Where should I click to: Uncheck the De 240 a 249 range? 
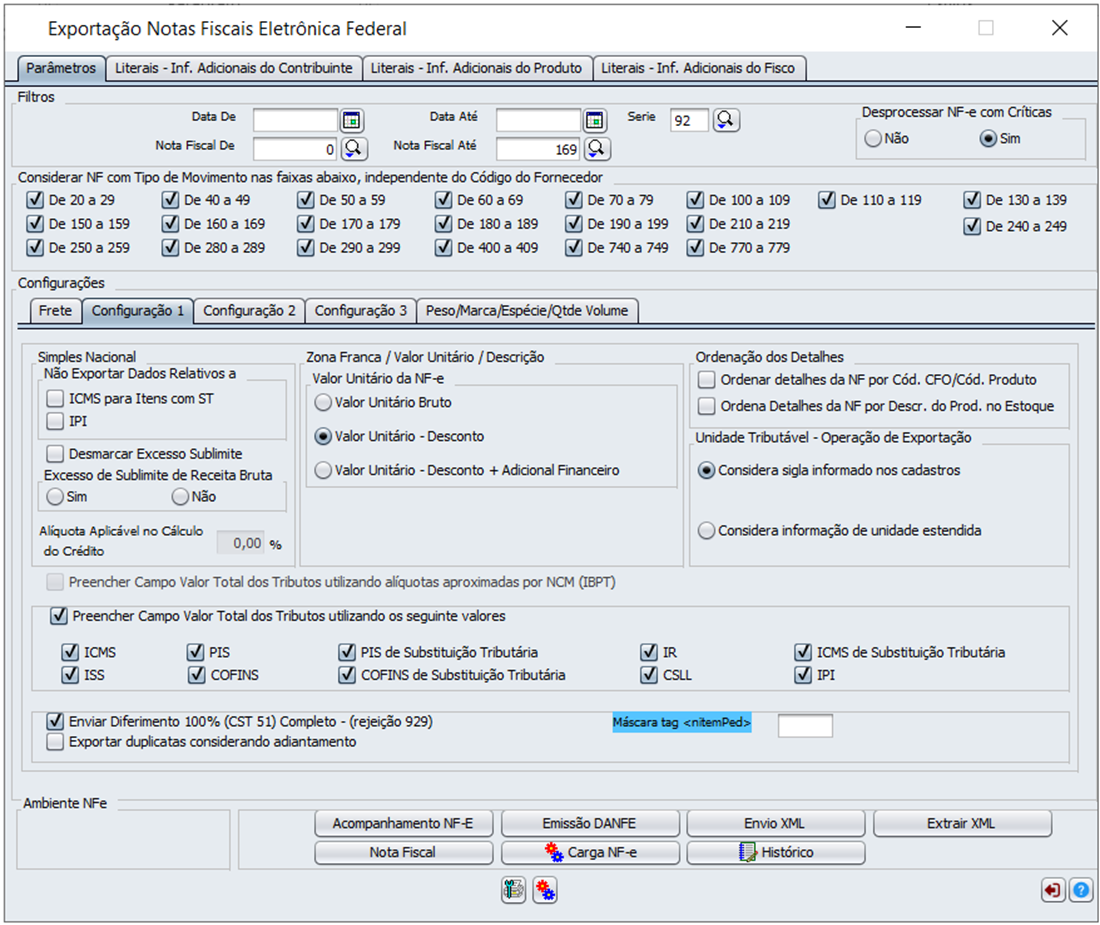(972, 226)
